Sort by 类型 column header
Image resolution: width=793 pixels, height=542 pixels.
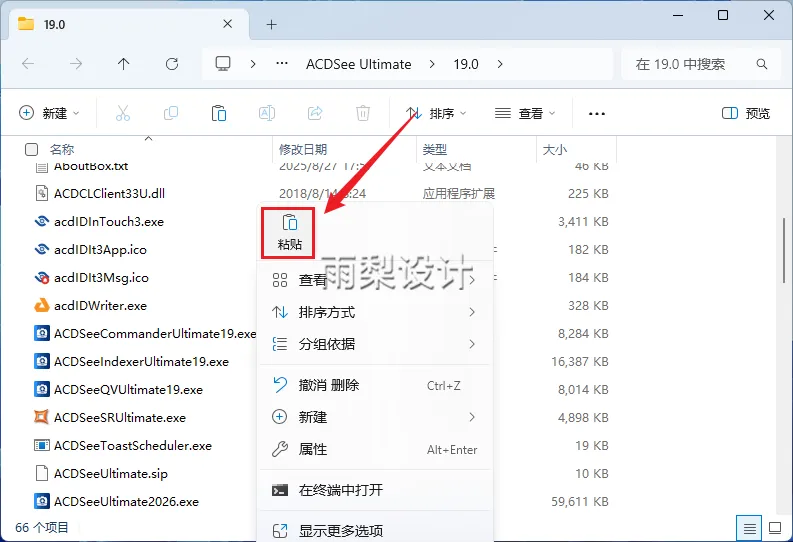[435, 149]
